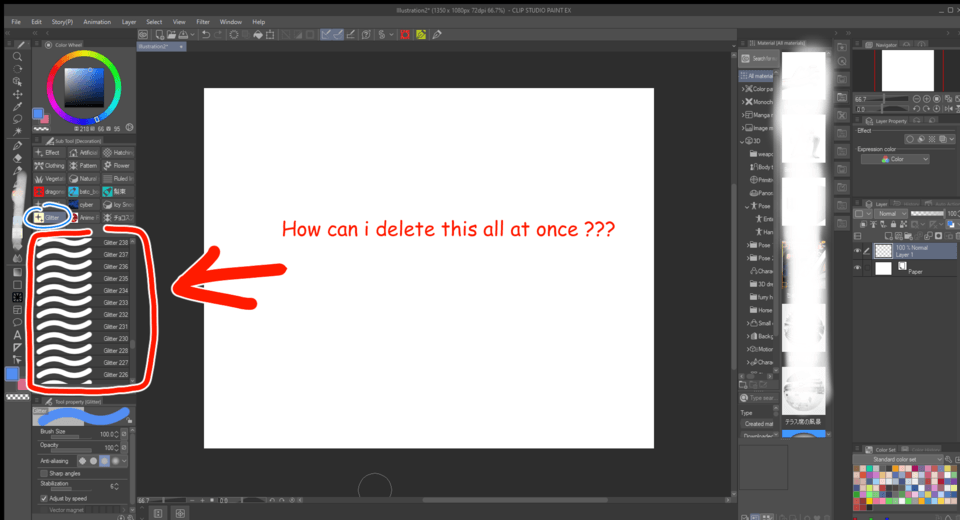This screenshot has width=960, height=520.
Task: Open the Save options dropdown arrow
Action: coord(192,35)
